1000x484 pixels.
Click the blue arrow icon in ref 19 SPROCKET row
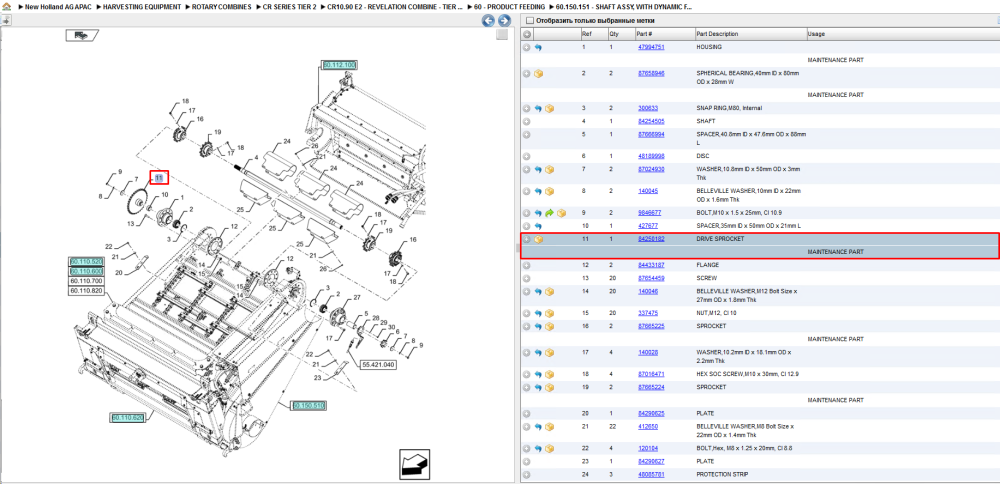[x=538, y=387]
